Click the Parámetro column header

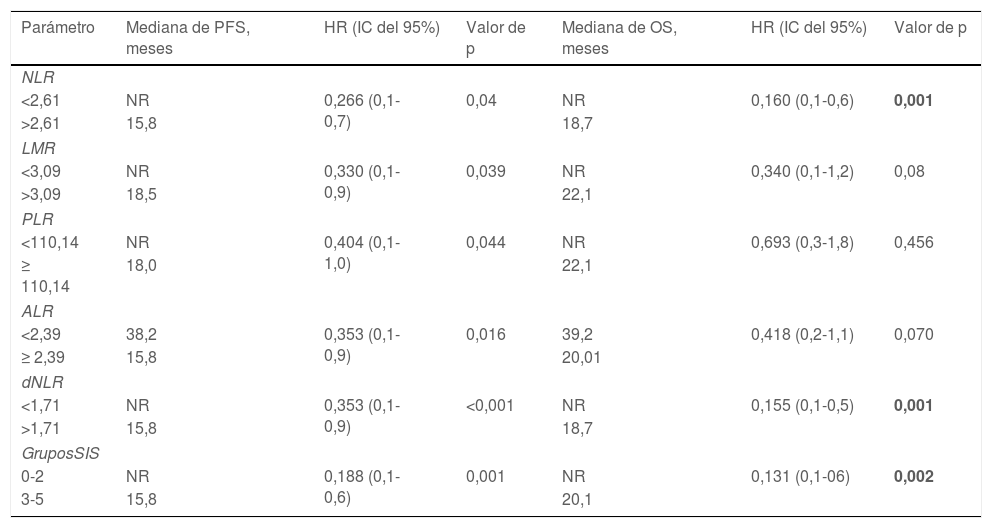coord(58,28)
